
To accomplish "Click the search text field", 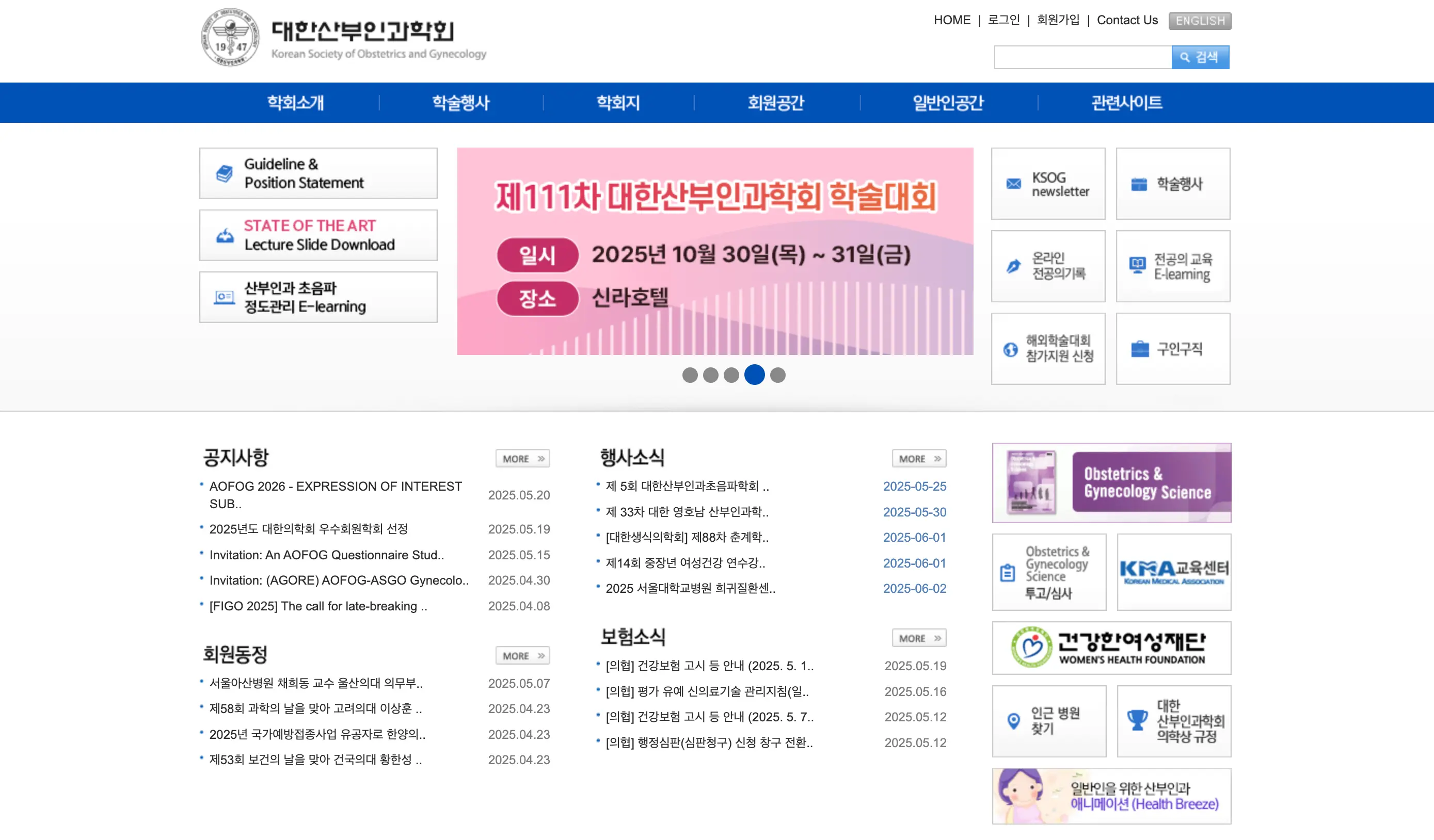I will coord(1082,57).
